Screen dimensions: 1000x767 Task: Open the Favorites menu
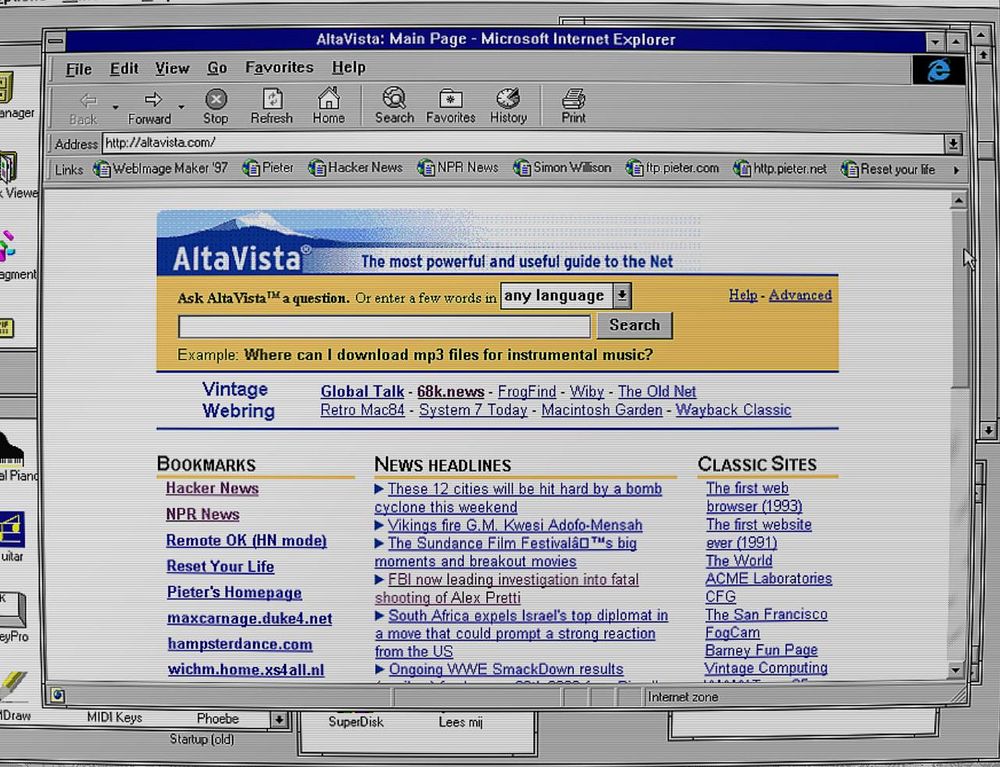[x=279, y=67]
